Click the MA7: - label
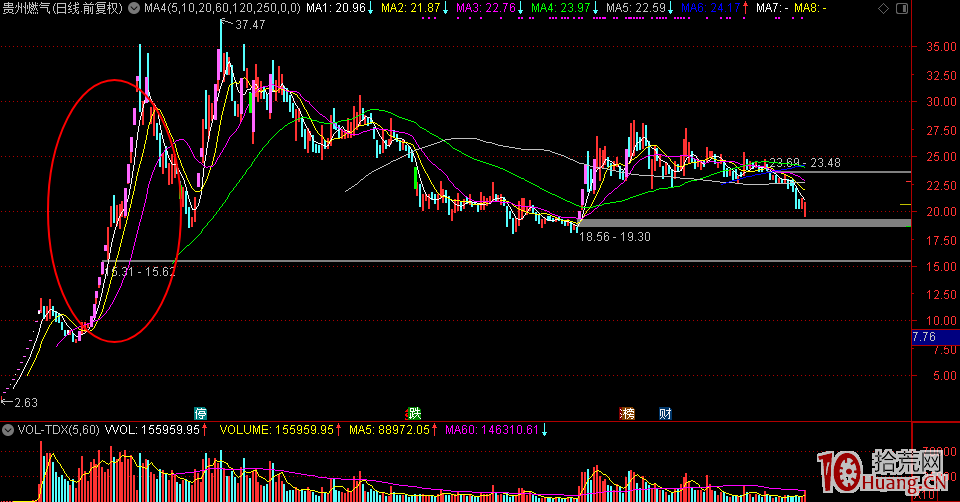The height and width of the screenshot is (502, 960). [x=772, y=8]
